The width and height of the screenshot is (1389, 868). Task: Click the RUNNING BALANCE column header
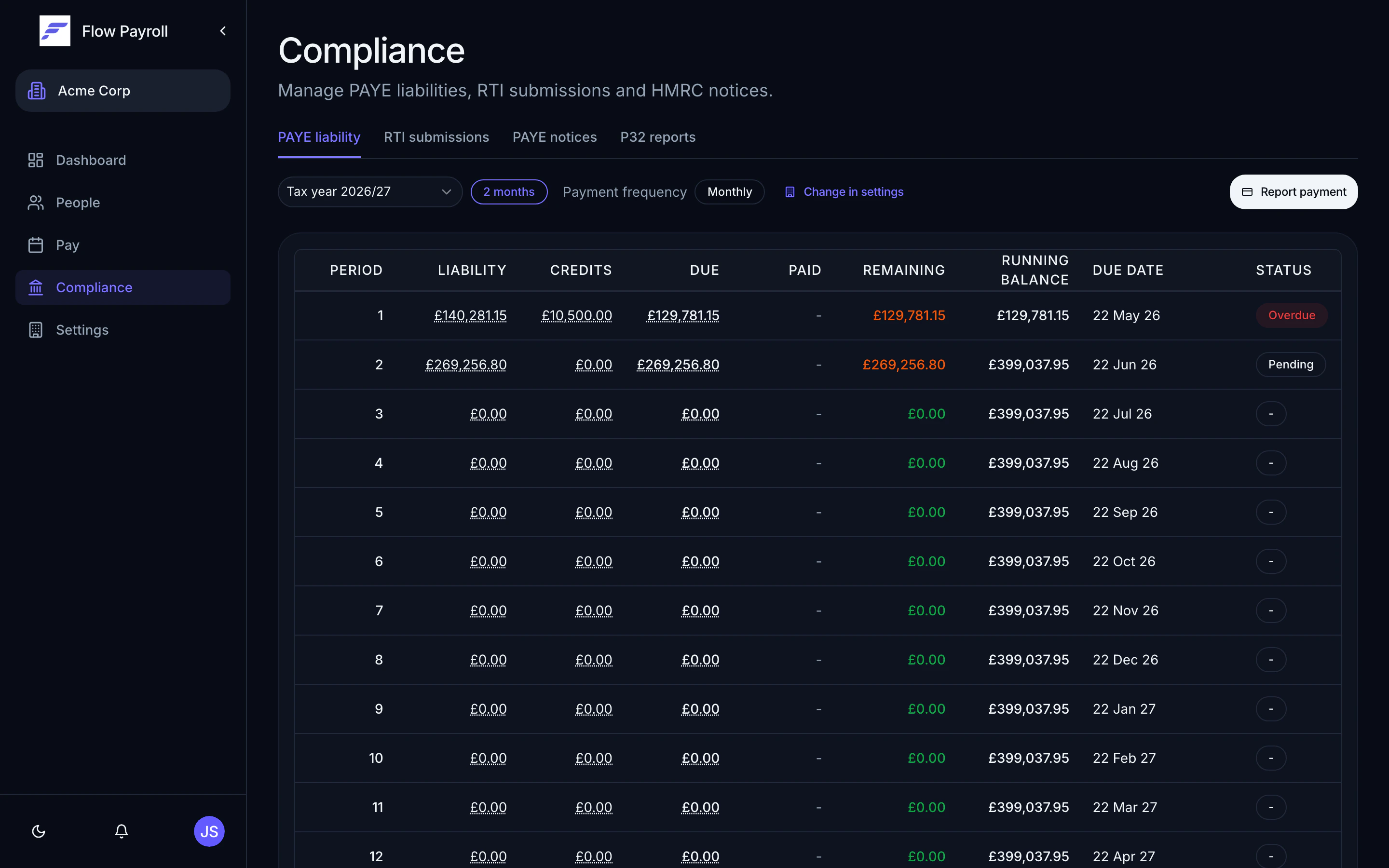pyautogui.click(x=1035, y=270)
